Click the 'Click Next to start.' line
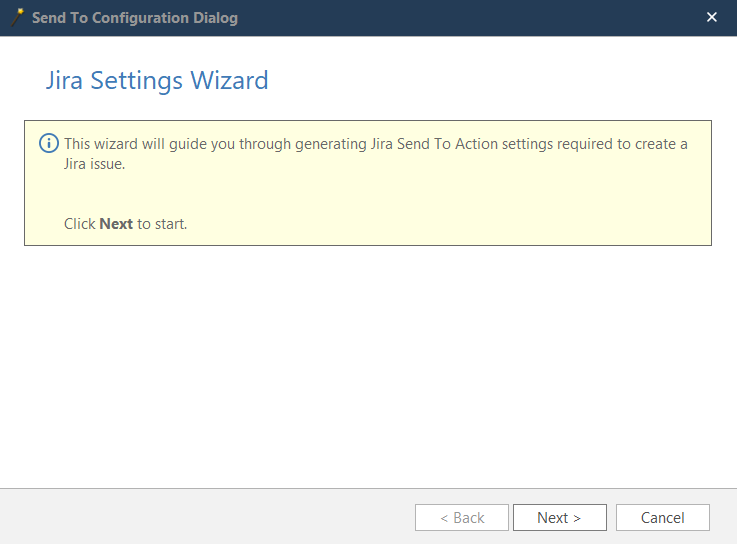The width and height of the screenshot is (737, 544). (125, 224)
